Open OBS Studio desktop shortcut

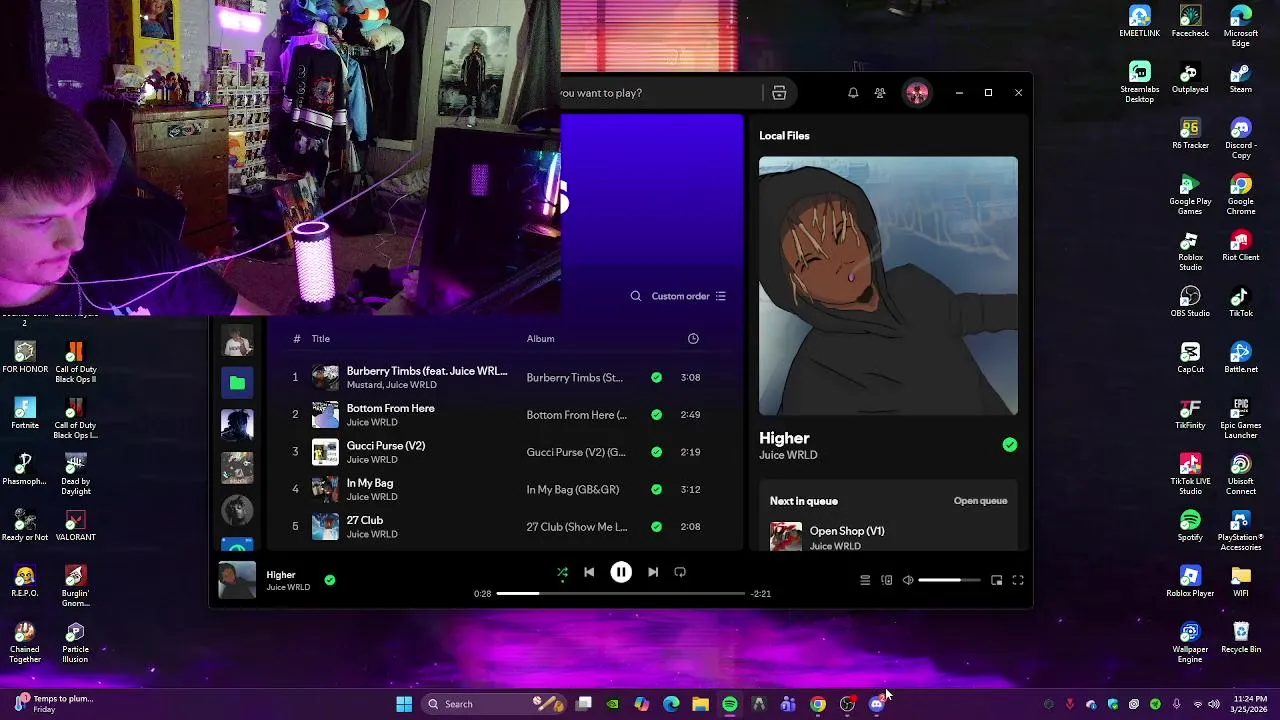point(1190,303)
